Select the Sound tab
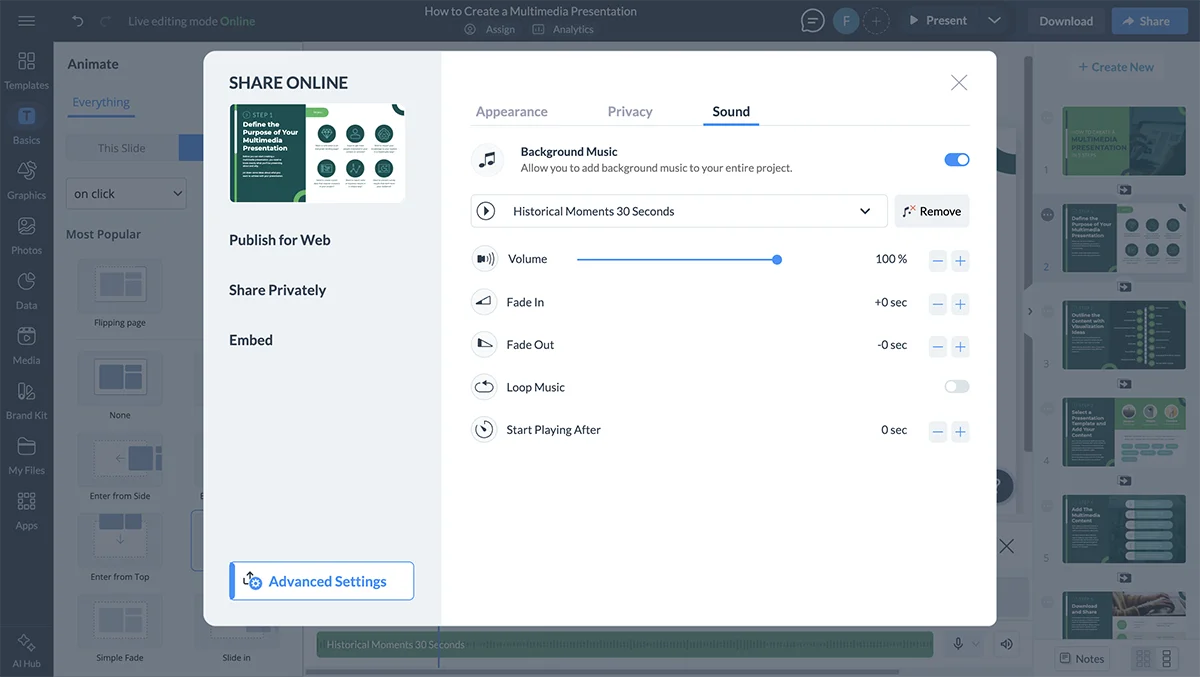 (x=731, y=112)
